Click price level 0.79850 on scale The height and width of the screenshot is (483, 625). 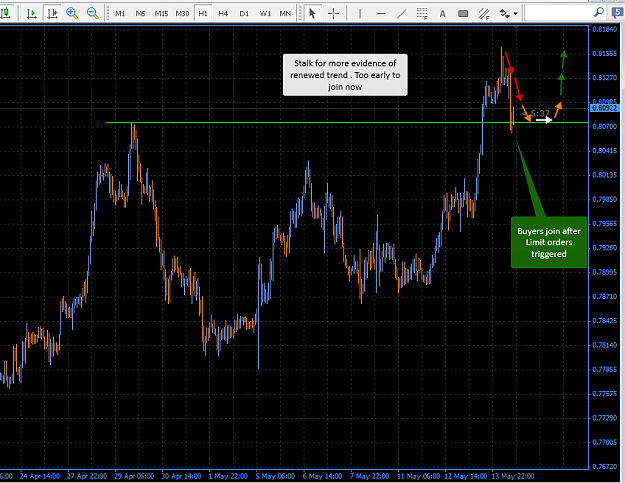(x=604, y=199)
